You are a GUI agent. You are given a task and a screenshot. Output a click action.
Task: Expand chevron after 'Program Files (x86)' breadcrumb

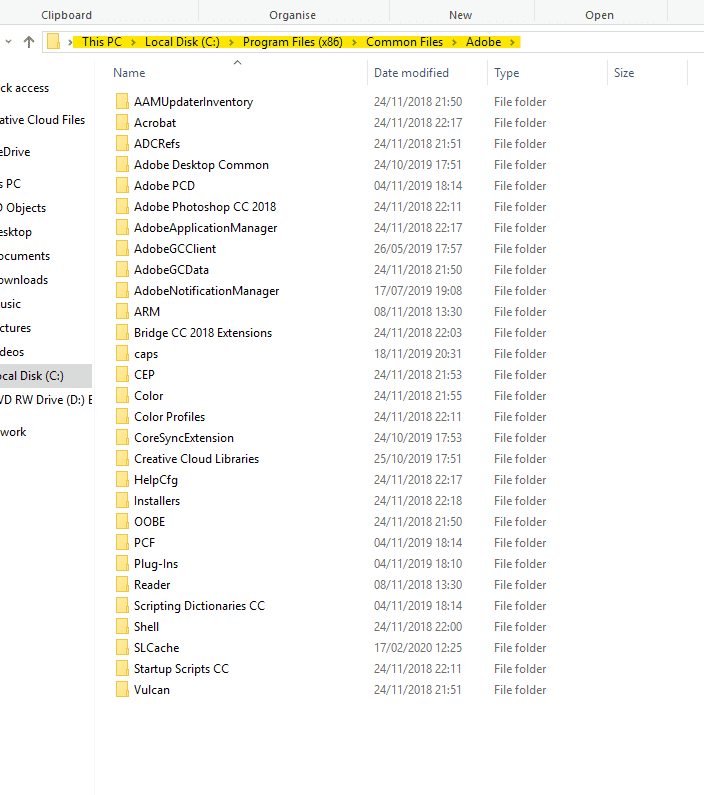[x=354, y=43]
